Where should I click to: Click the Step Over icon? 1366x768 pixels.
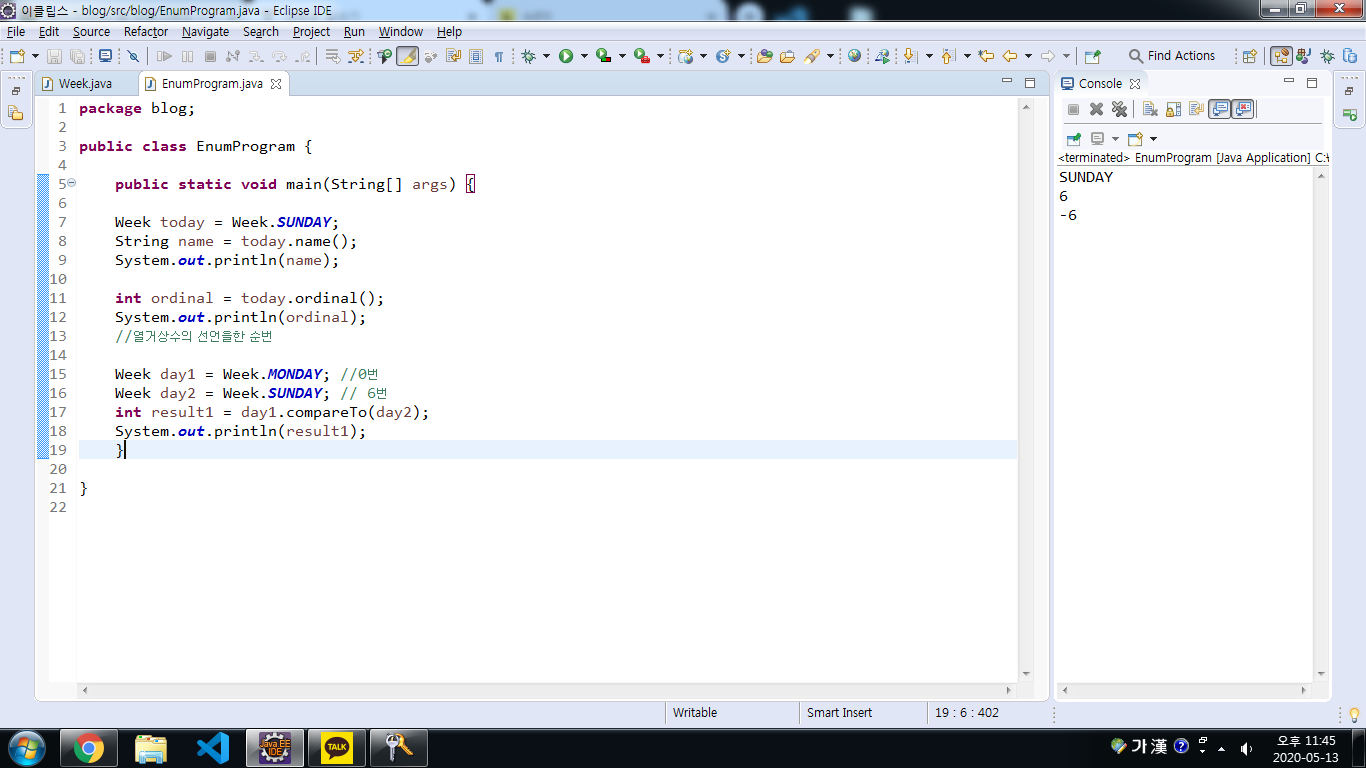coord(279,56)
